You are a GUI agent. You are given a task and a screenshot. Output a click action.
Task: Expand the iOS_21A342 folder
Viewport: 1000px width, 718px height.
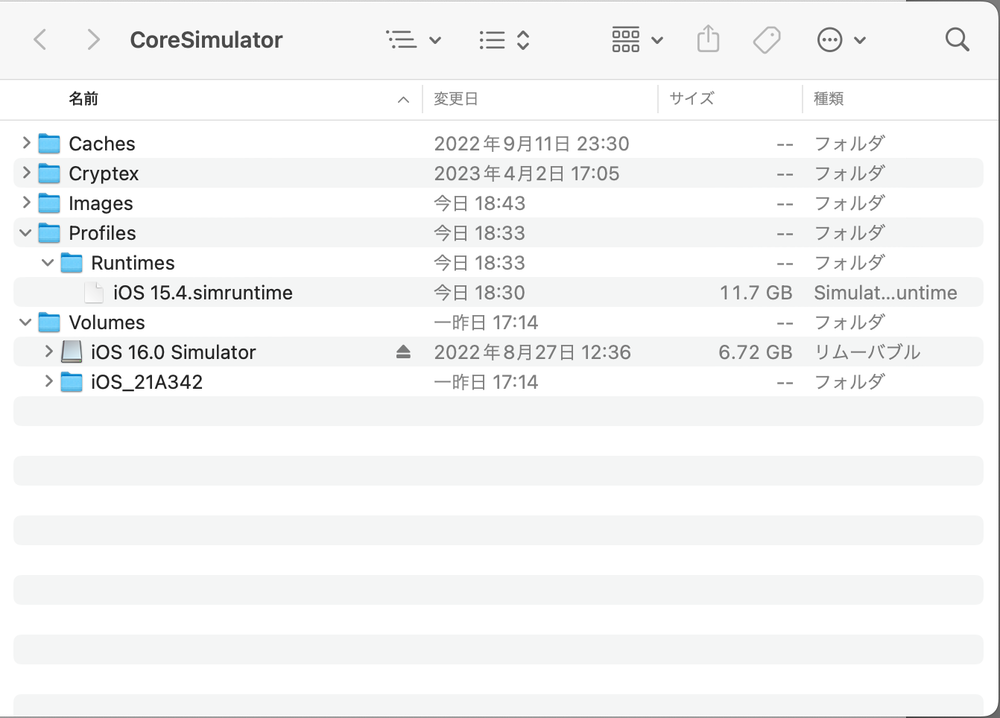pos(48,381)
